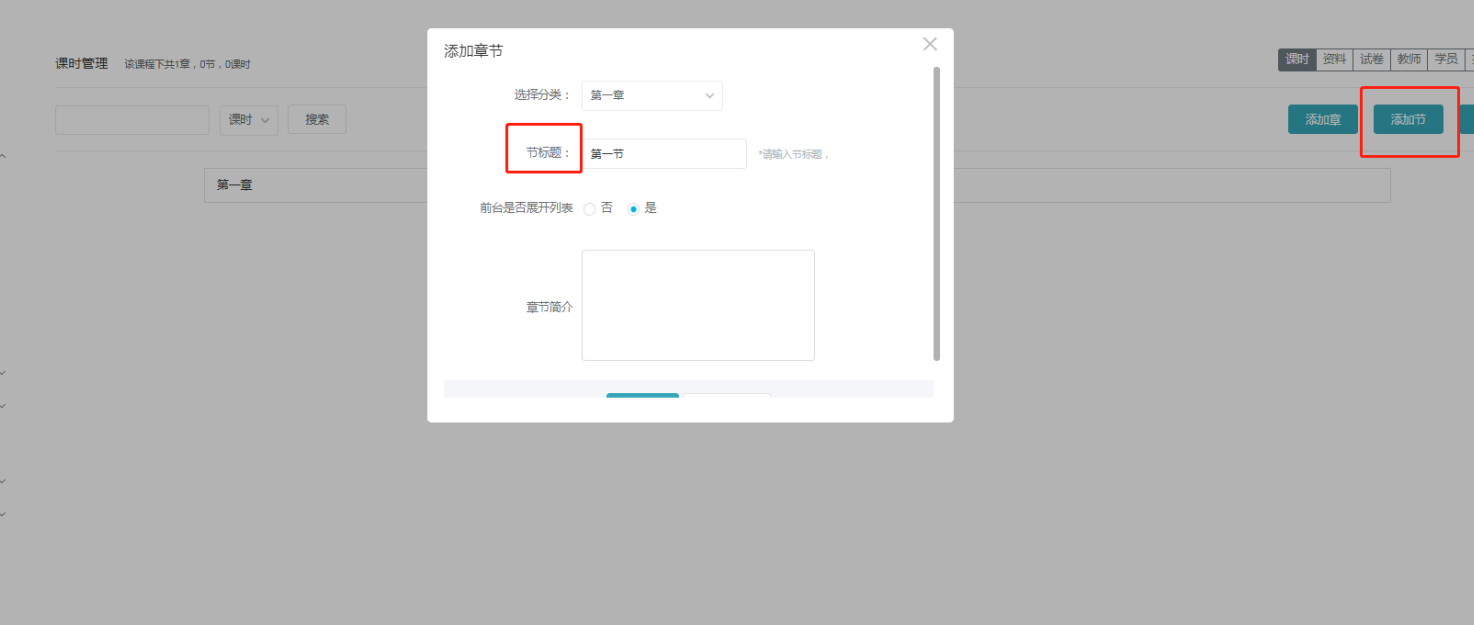The width and height of the screenshot is (1474, 625).
Task: Click the search text box beside 课时 dropdown
Action: (132, 120)
